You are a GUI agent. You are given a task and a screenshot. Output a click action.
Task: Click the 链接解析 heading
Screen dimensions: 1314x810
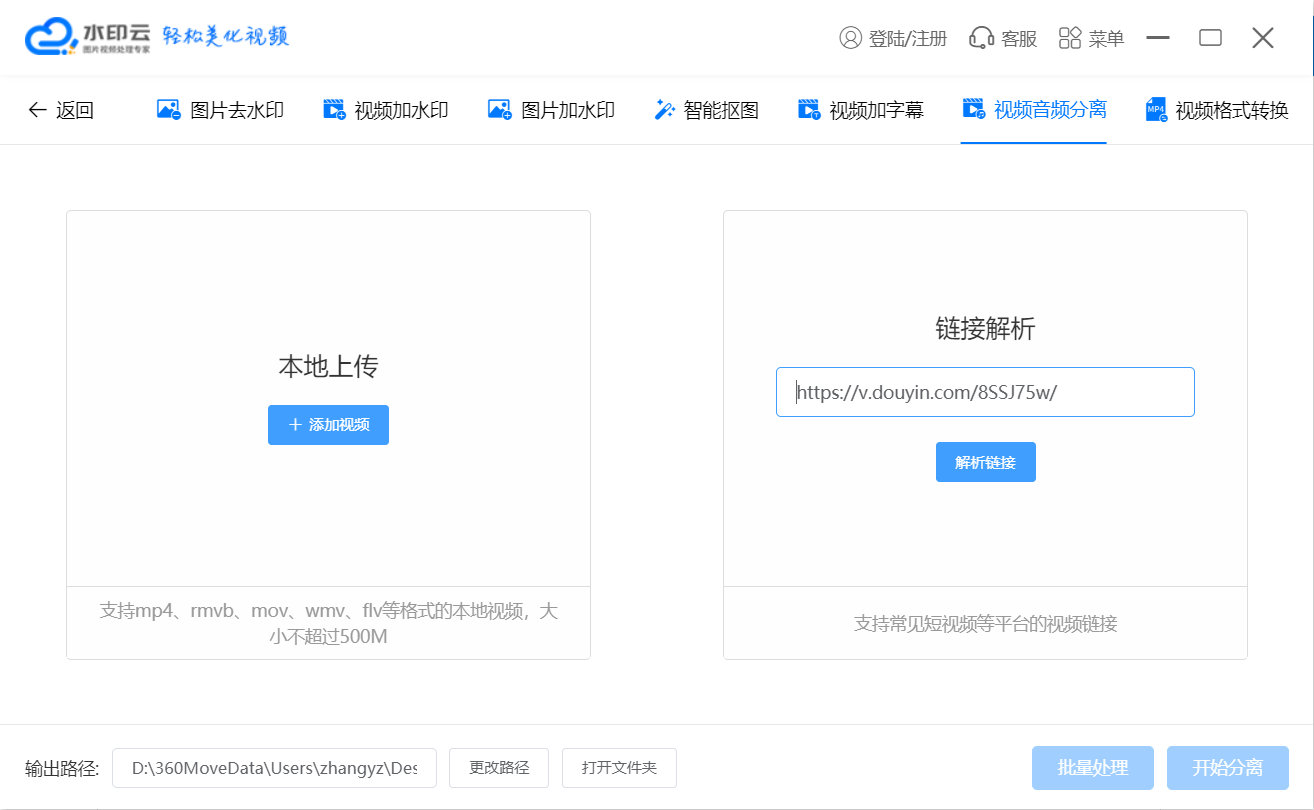pos(985,329)
